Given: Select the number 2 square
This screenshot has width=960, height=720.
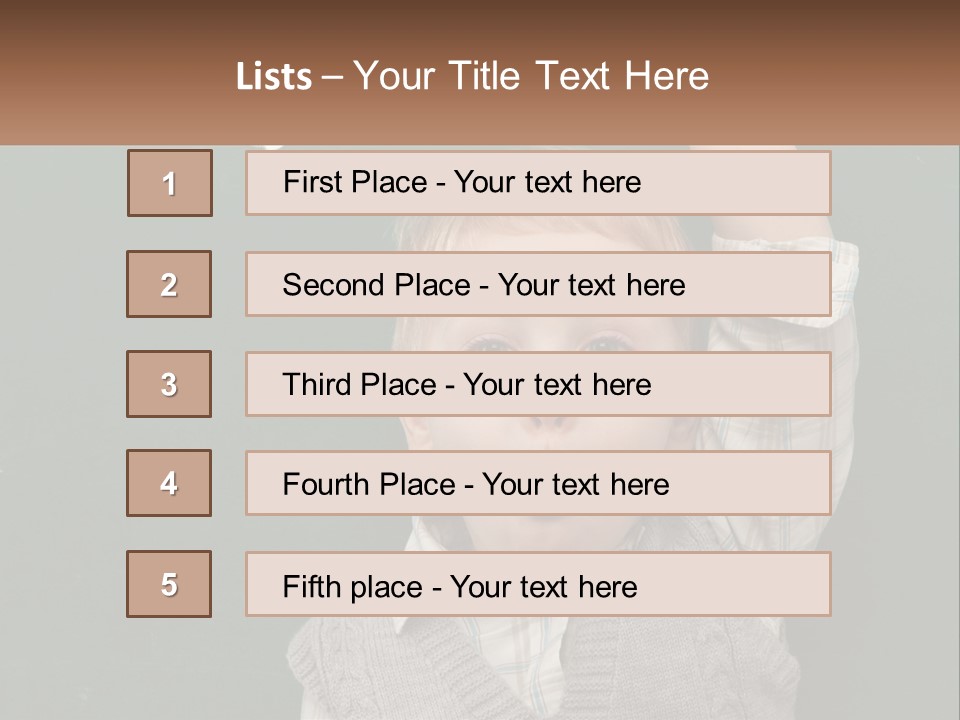Looking at the screenshot, I should (169, 284).
